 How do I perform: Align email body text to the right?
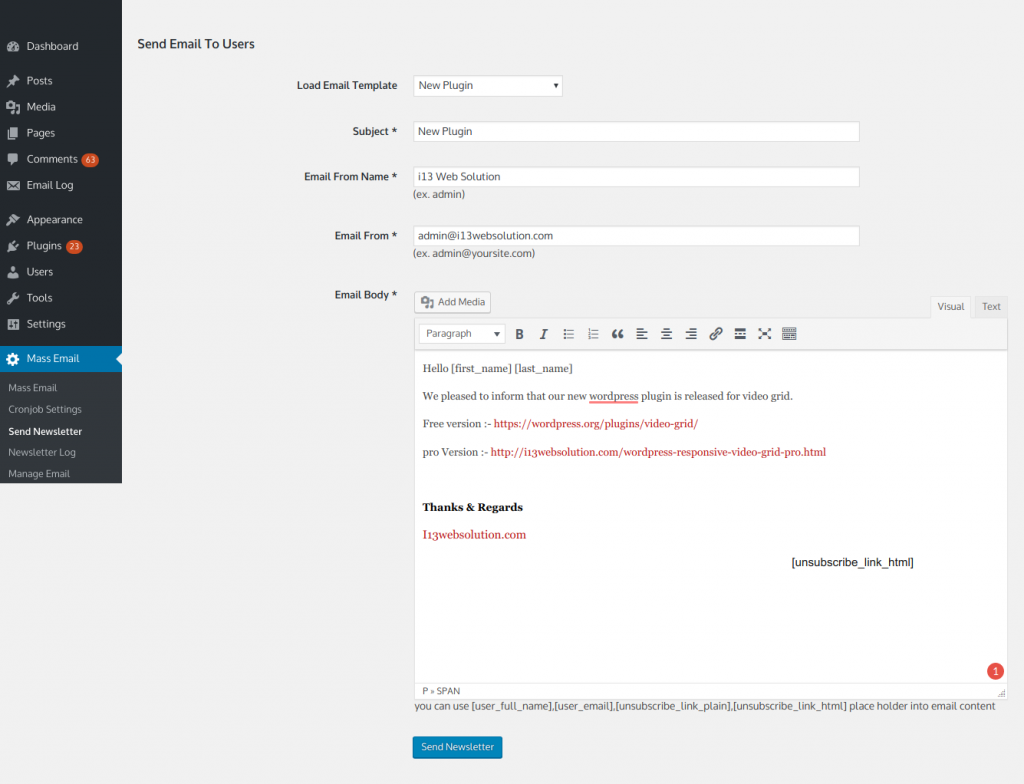point(690,333)
